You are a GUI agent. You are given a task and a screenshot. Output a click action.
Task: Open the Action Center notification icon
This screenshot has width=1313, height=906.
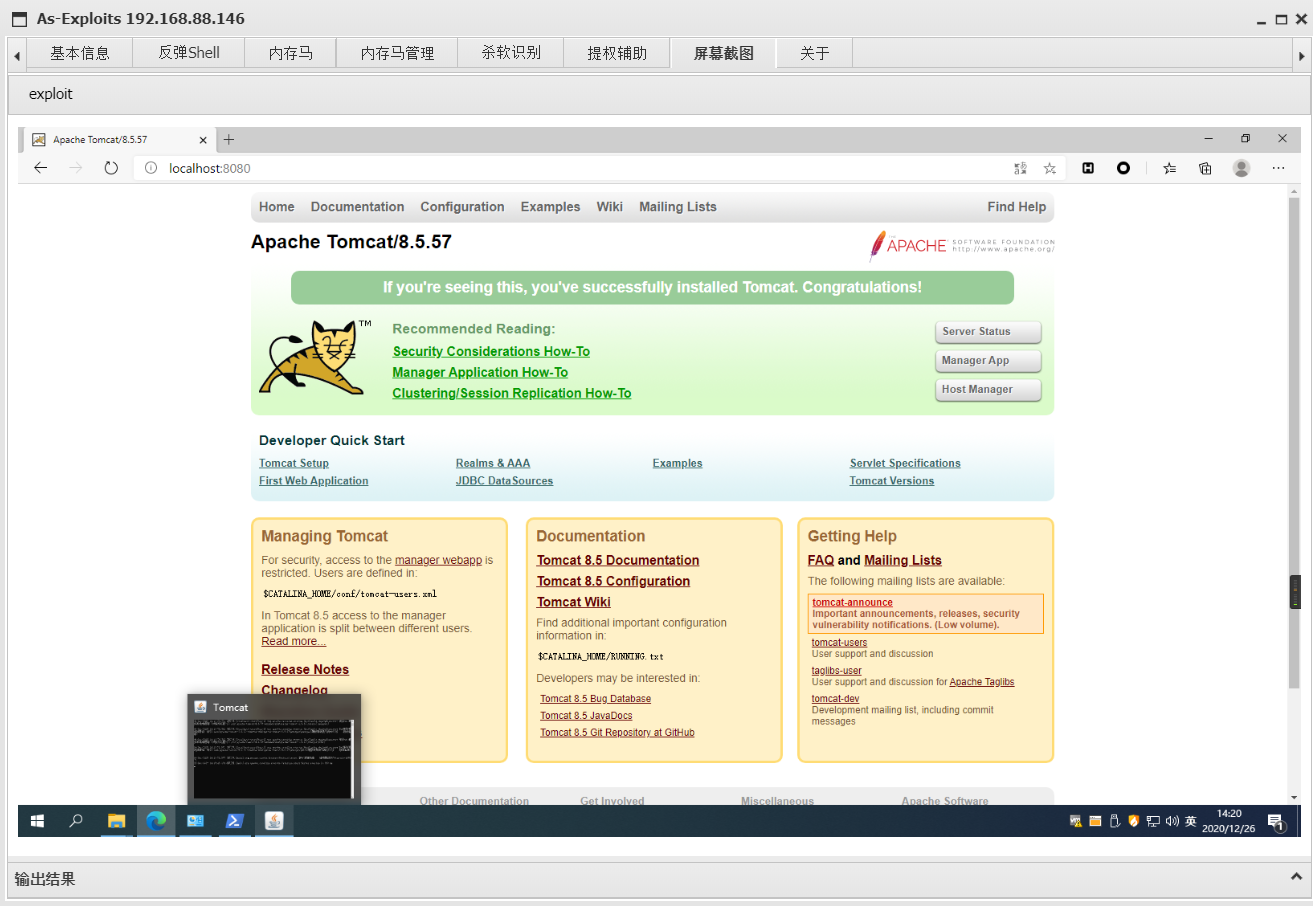(x=1277, y=821)
